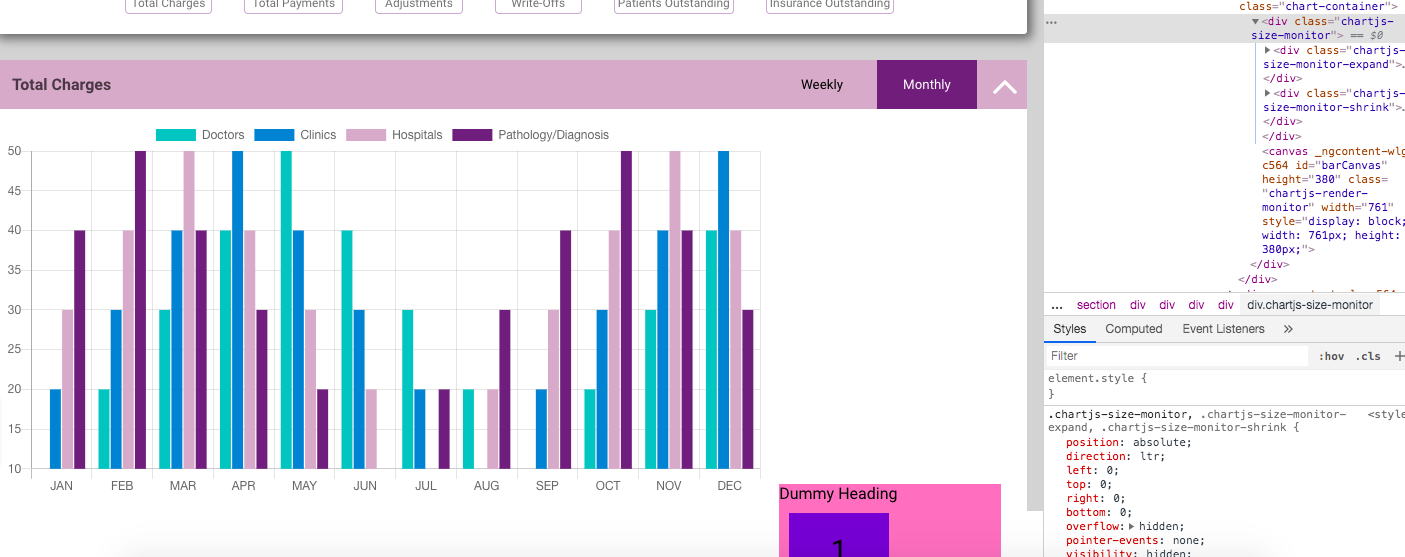Image resolution: width=1405 pixels, height=557 pixels.
Task: Click the breadcrumb ellipsis in DevTools
Action: [1057, 305]
